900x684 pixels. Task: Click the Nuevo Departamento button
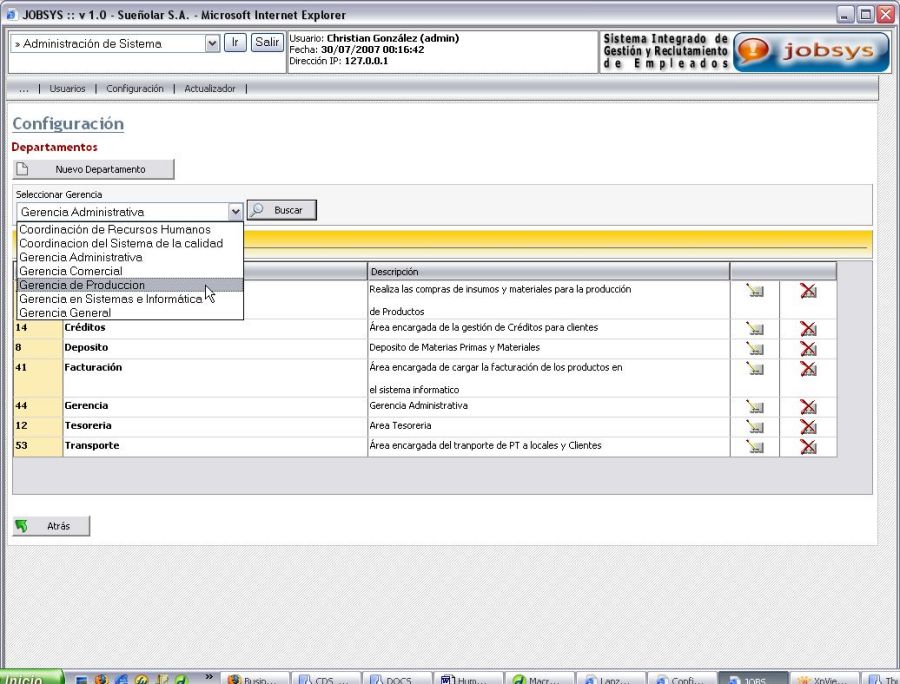(x=93, y=170)
